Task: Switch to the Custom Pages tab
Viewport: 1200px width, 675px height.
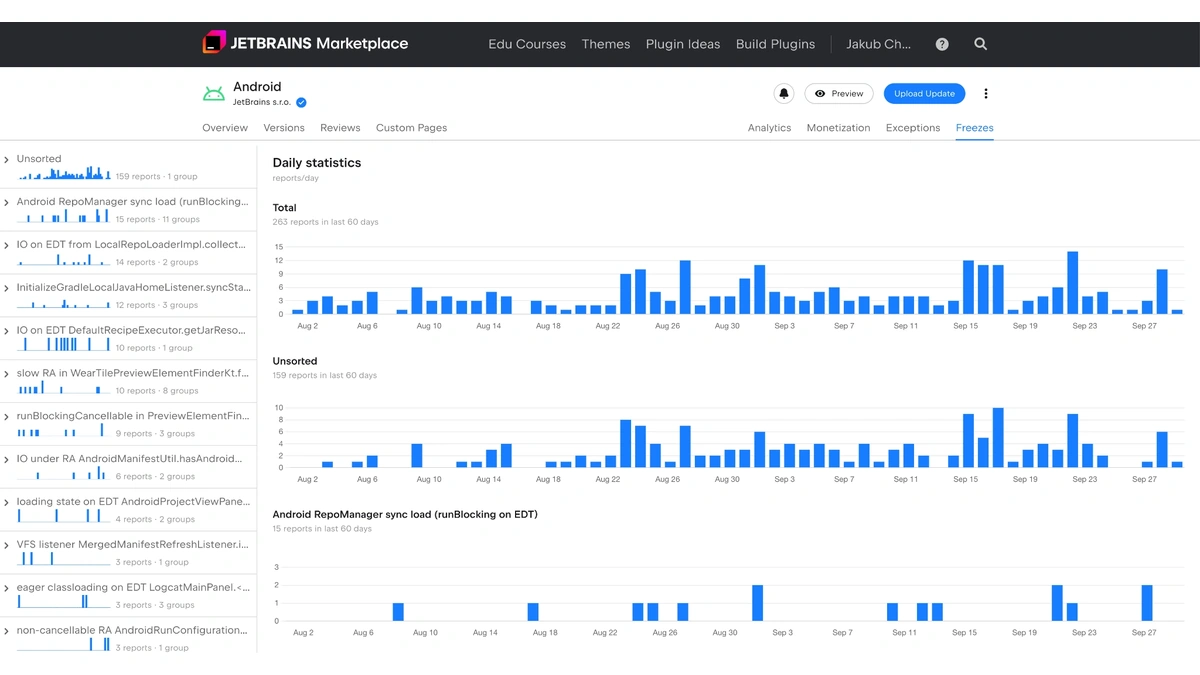Action: click(x=411, y=128)
